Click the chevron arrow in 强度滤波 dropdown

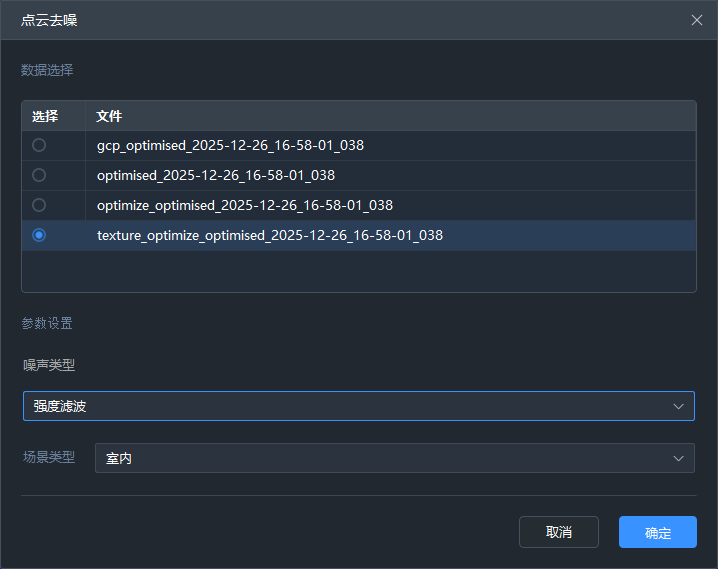click(x=679, y=406)
